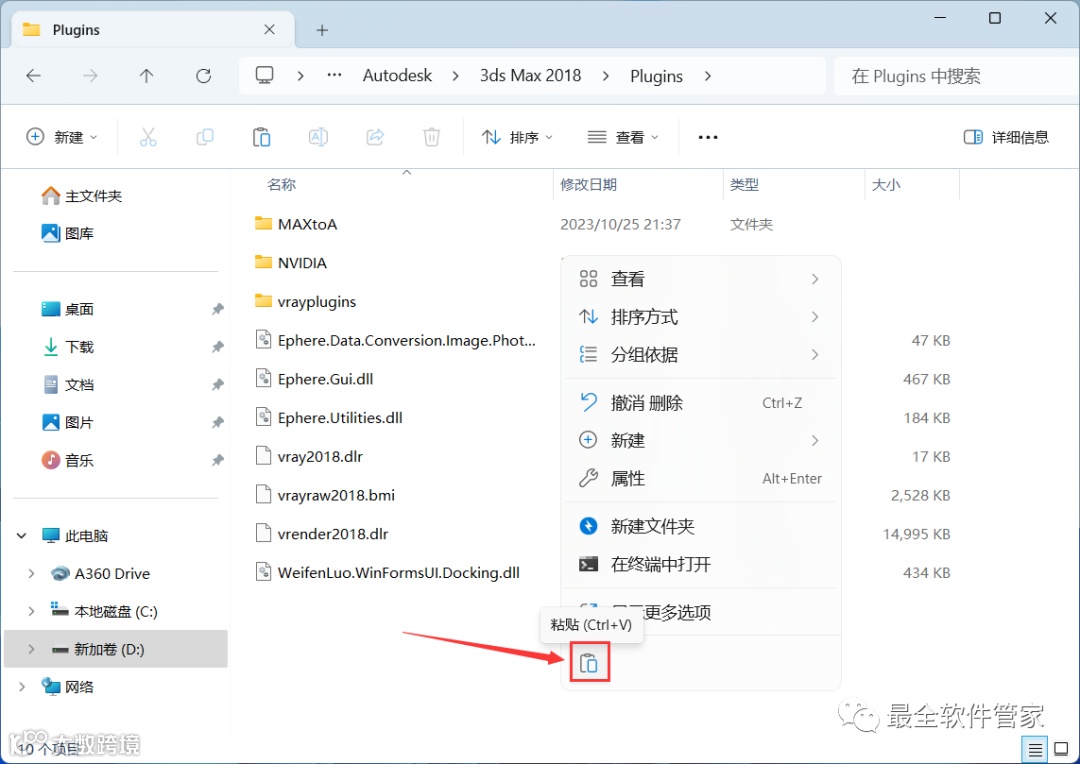Expand 新加卷 (D:) tree node

[x=31, y=649]
